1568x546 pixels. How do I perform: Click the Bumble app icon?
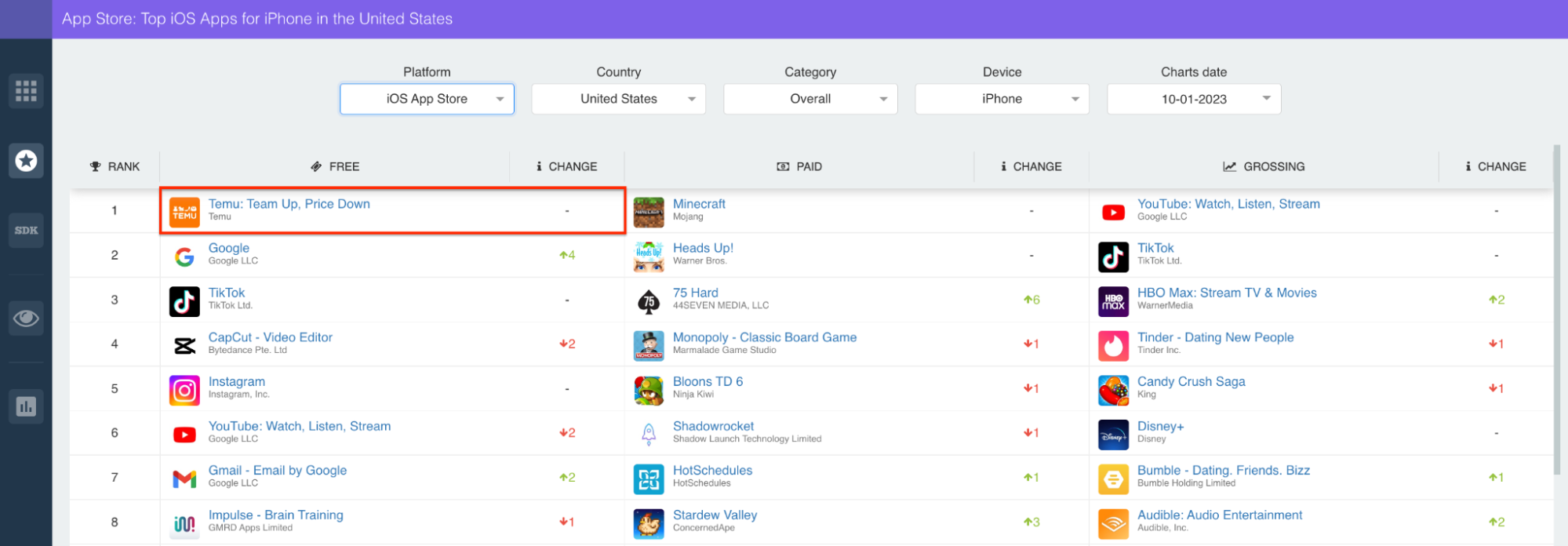1113,479
